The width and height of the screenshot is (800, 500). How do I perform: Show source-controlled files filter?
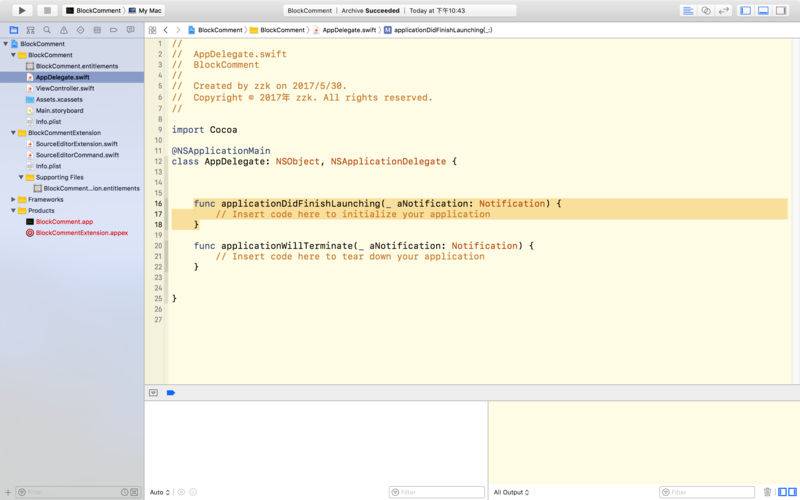(x=134, y=492)
